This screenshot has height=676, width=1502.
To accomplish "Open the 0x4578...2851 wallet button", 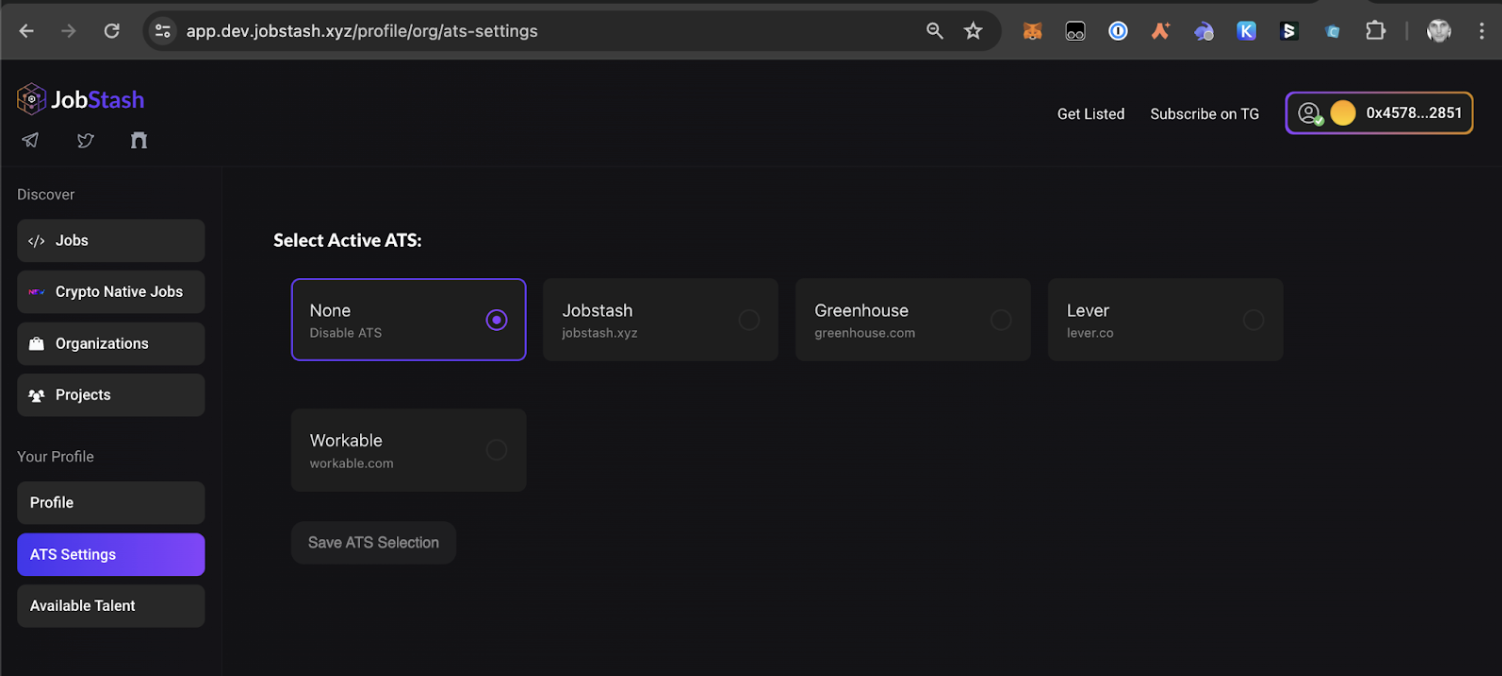I will click(x=1379, y=114).
